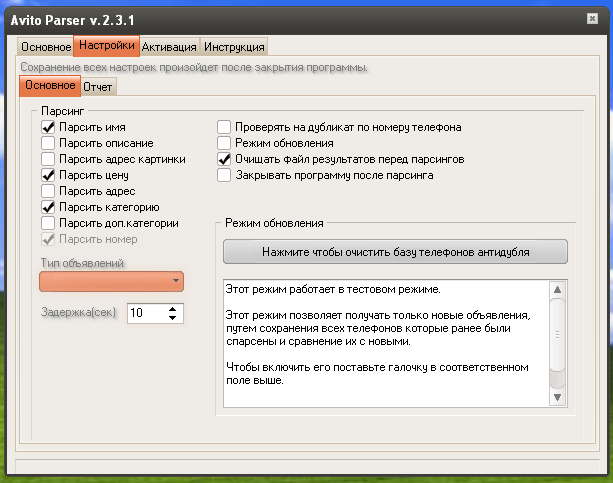
Task: Toggle Парсить цену checkbox
Action: click(x=47, y=175)
